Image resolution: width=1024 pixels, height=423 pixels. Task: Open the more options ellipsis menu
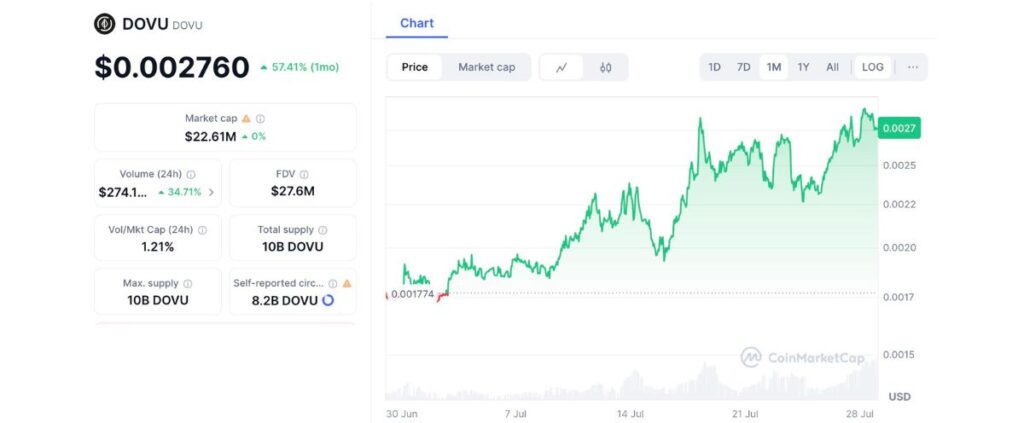tap(912, 67)
